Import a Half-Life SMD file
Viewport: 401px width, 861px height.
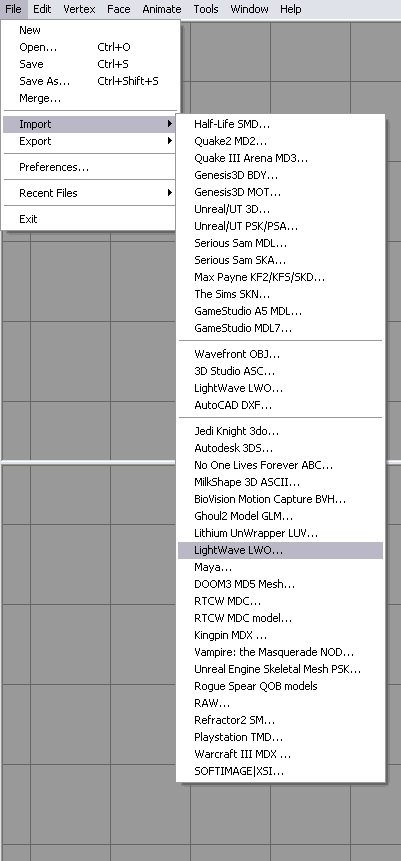[x=280, y=124]
